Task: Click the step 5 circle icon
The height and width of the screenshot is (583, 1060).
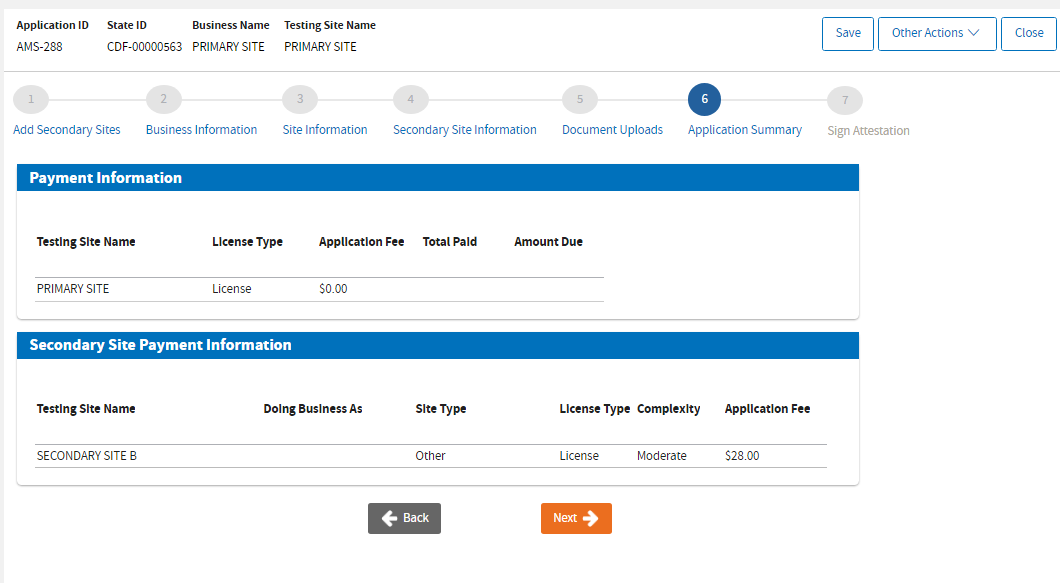Action: point(580,100)
